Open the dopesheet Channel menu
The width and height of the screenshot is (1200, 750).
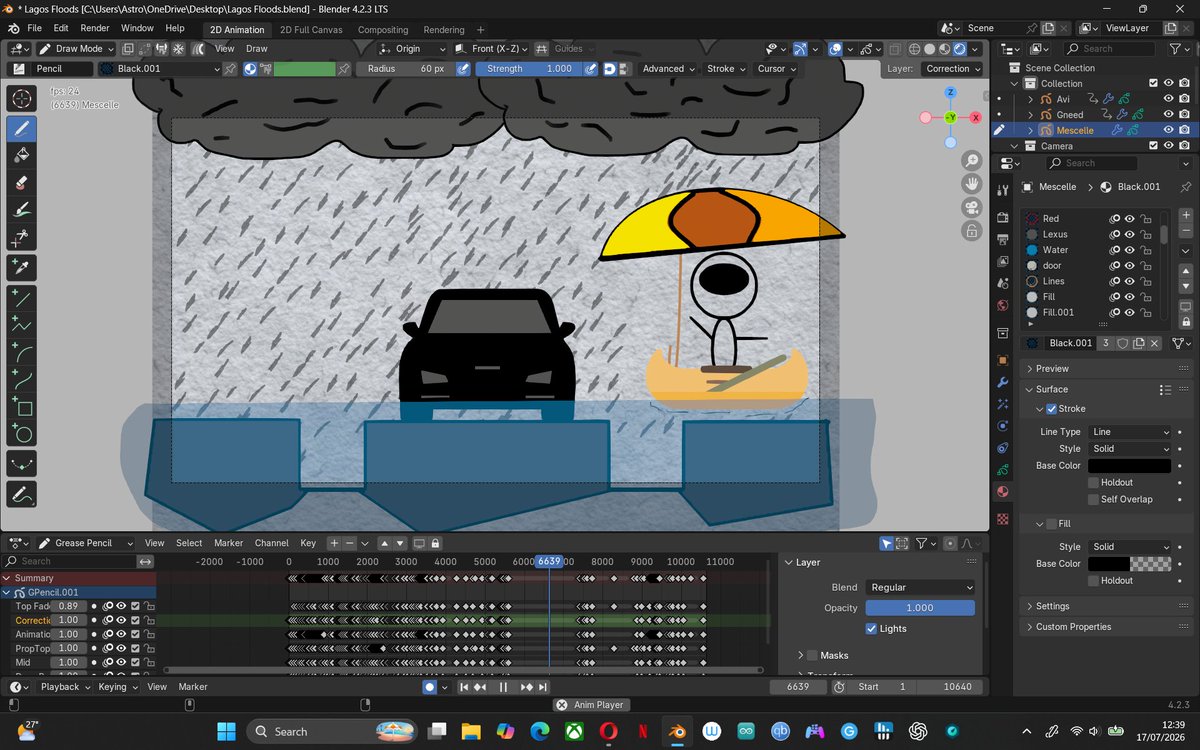(x=271, y=543)
